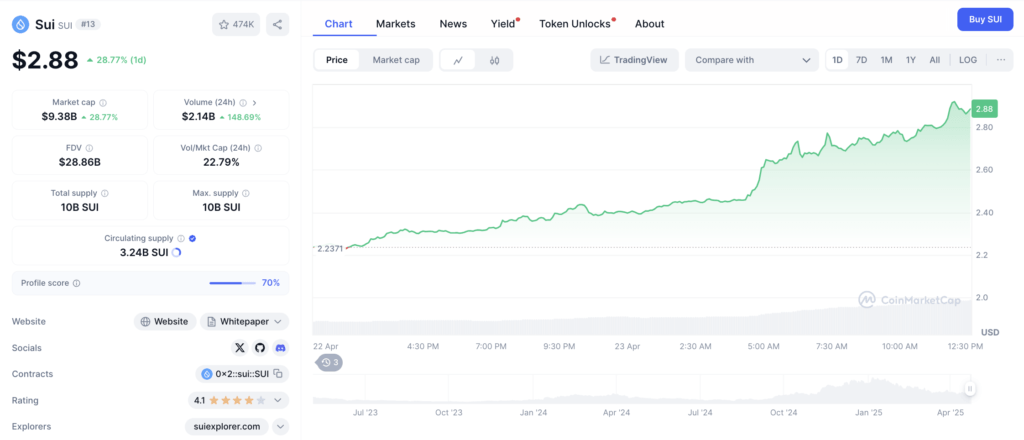Set chart range to All
This screenshot has height=440, width=1024.
tap(935, 60)
